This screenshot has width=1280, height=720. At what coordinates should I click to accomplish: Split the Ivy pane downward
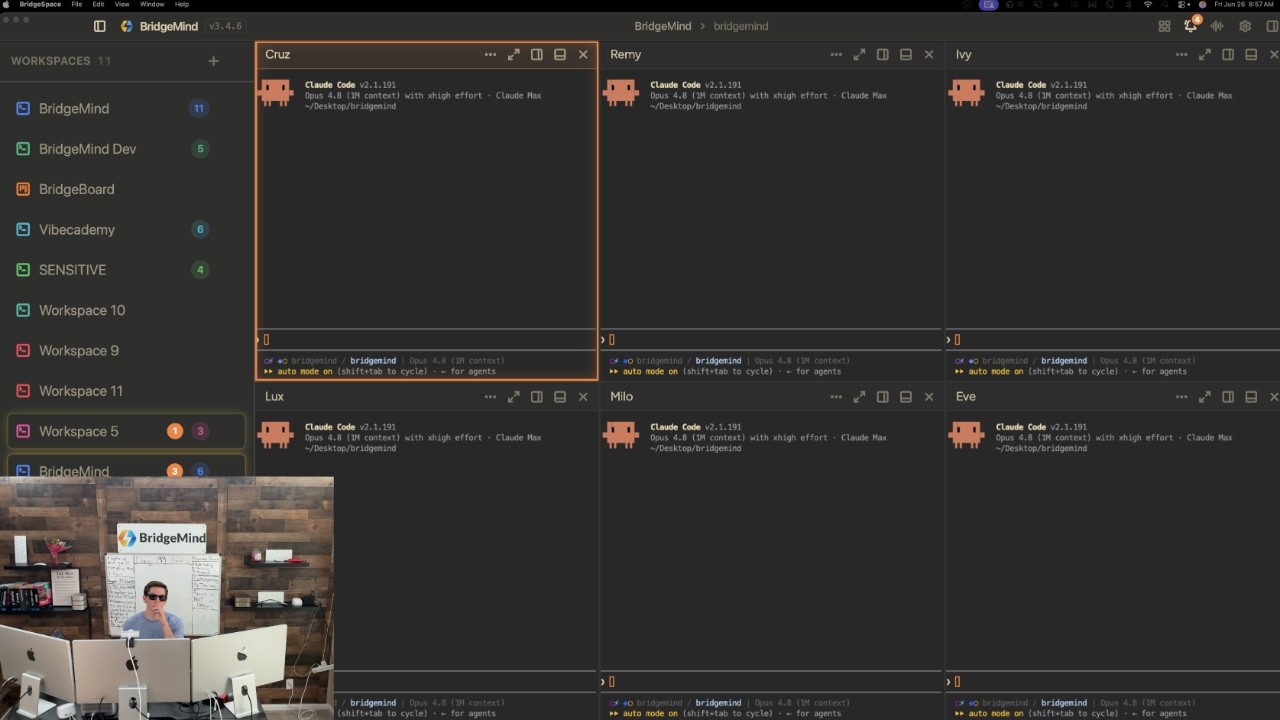(1251, 55)
